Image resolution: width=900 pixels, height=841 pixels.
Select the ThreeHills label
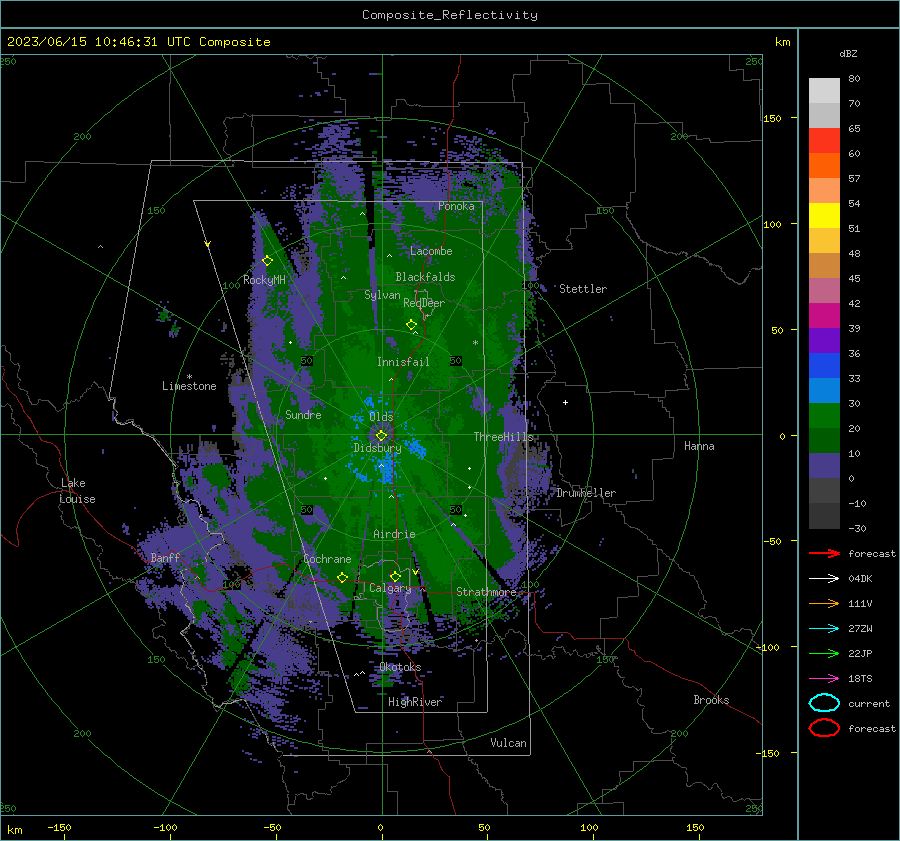503,437
